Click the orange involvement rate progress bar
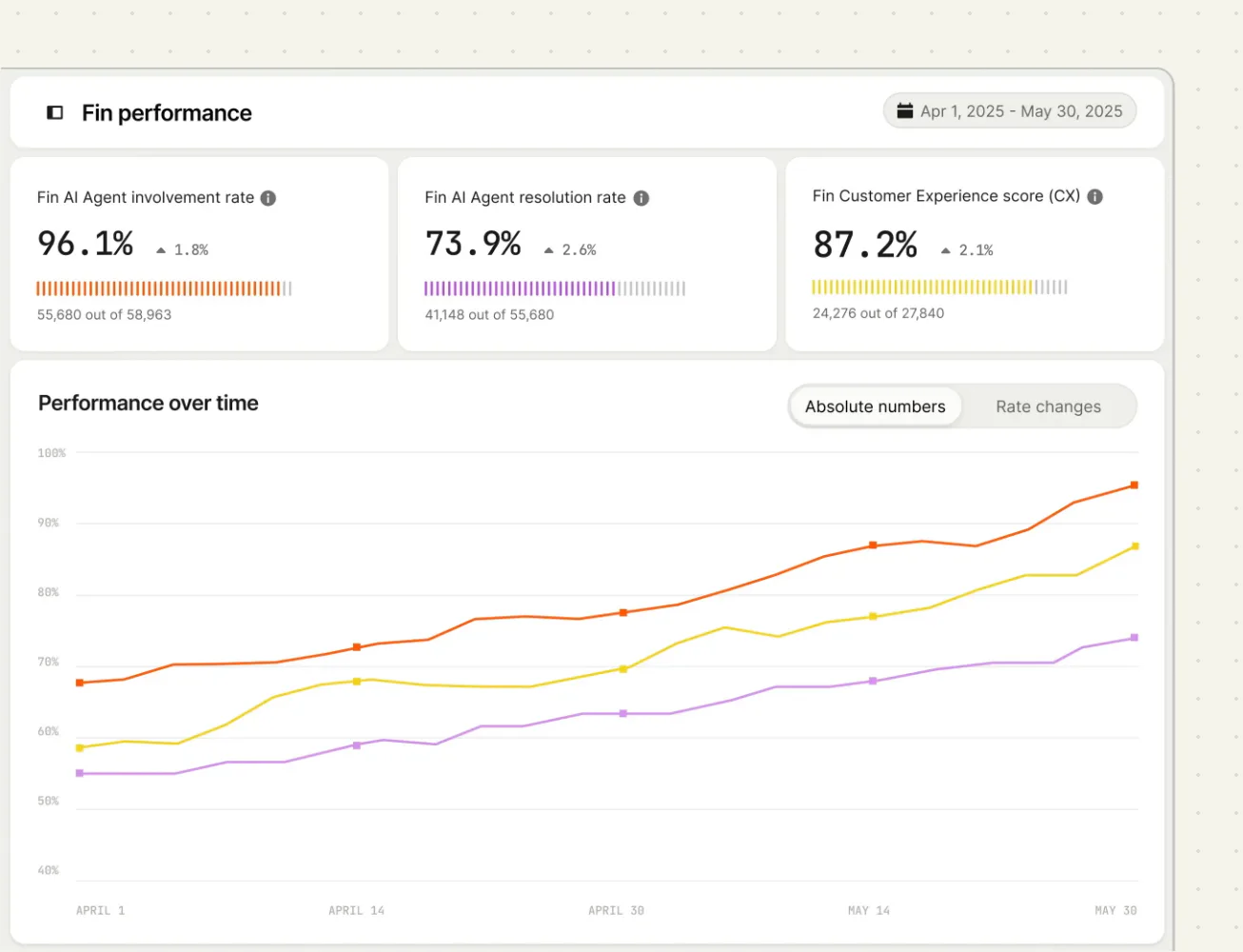 coord(164,288)
